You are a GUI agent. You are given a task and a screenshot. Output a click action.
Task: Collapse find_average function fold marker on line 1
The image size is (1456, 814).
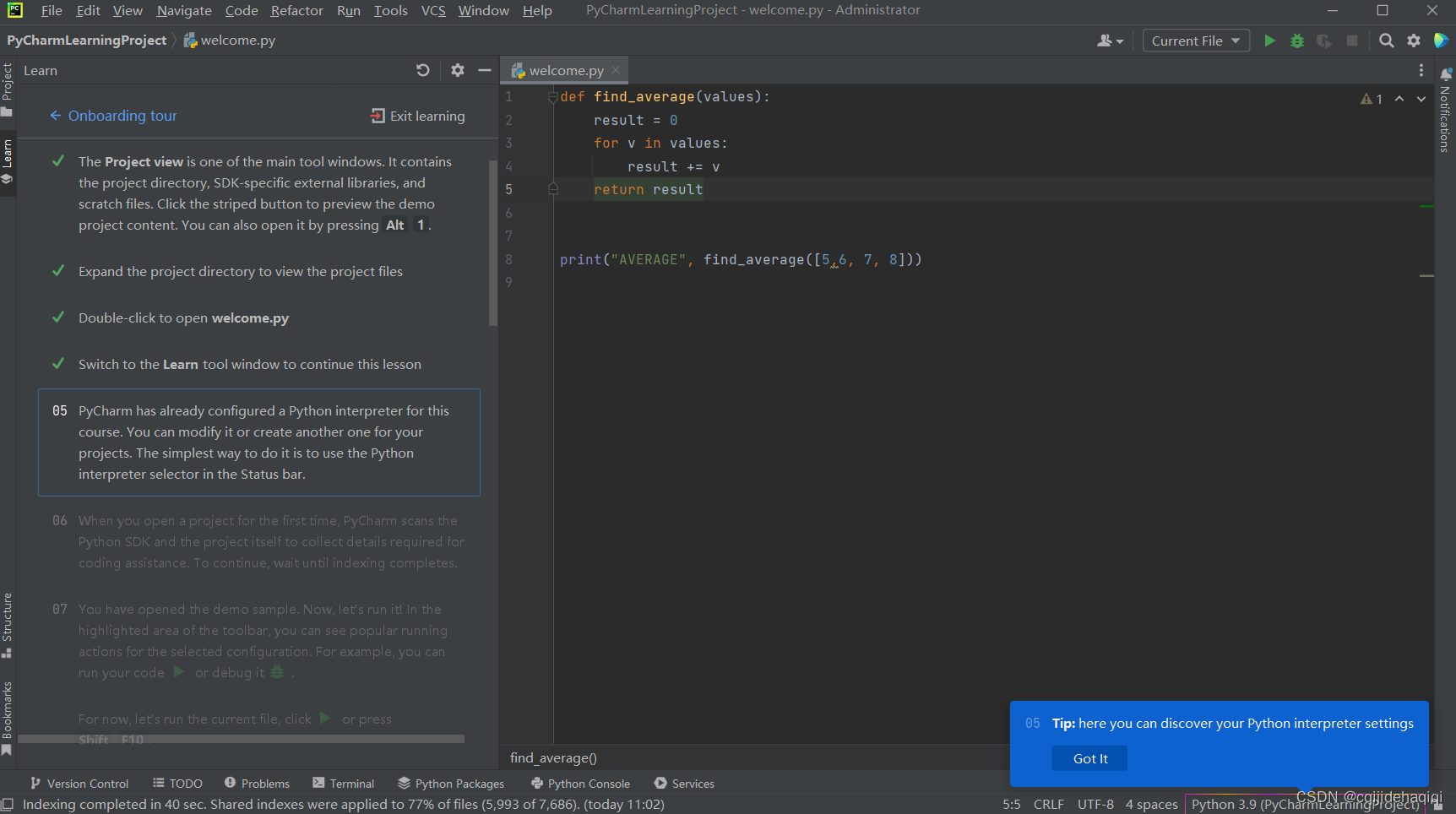[553, 97]
